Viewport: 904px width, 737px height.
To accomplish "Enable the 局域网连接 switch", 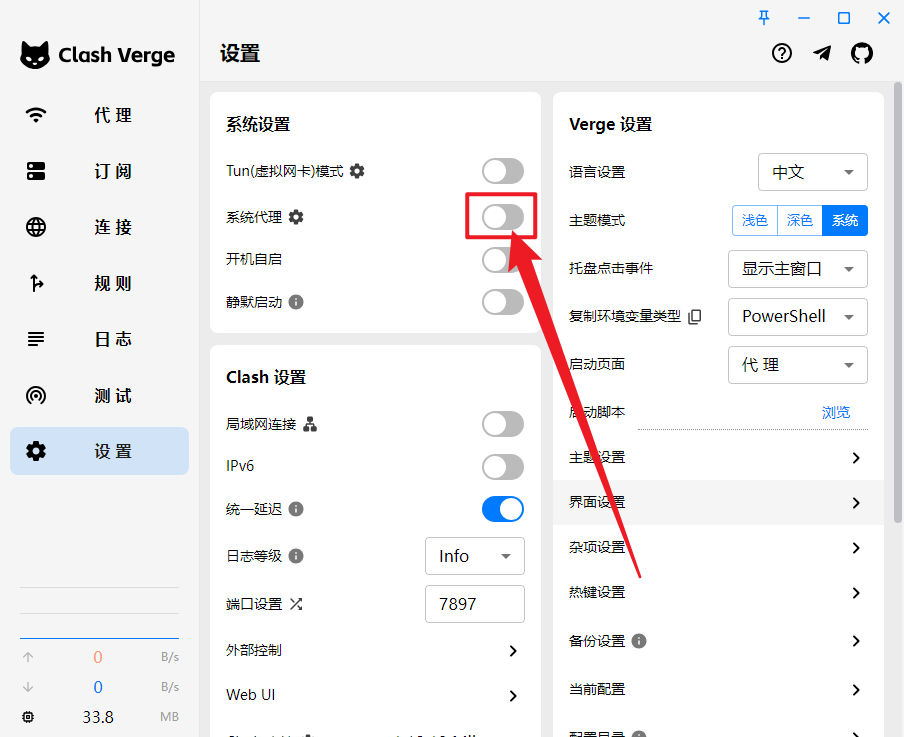I will pos(503,424).
